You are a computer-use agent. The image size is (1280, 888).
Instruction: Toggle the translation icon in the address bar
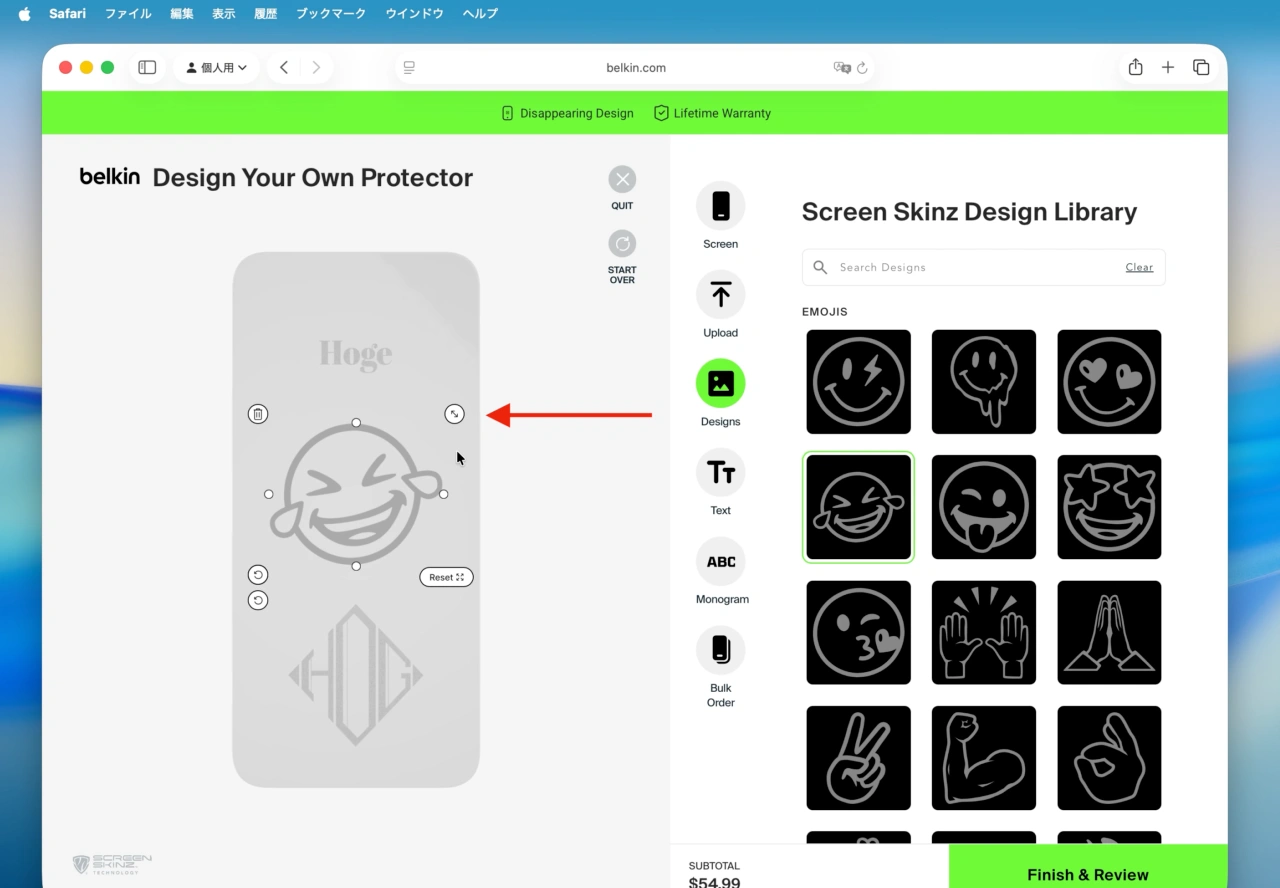pos(843,67)
